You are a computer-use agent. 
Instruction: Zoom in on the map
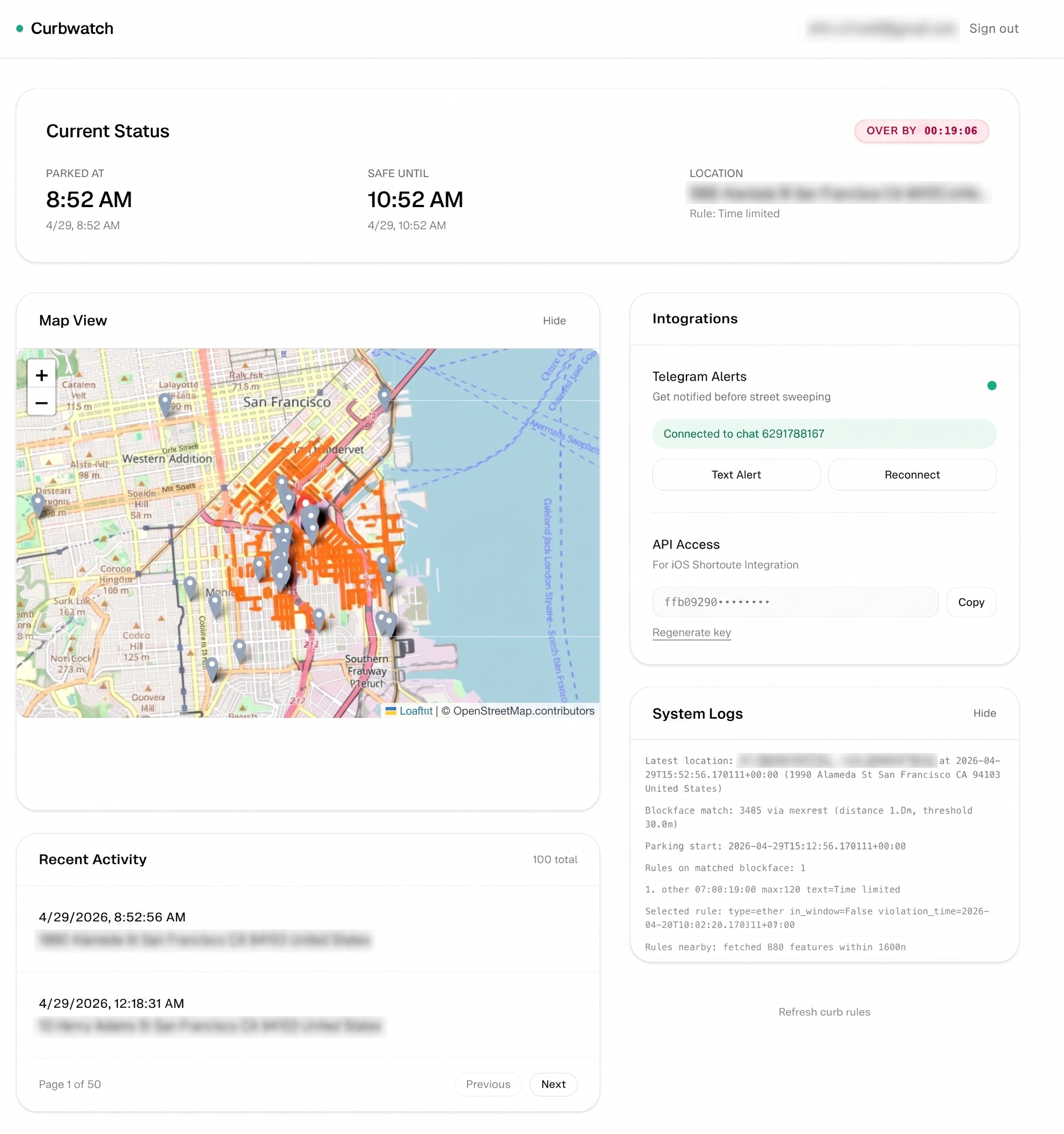click(41, 375)
